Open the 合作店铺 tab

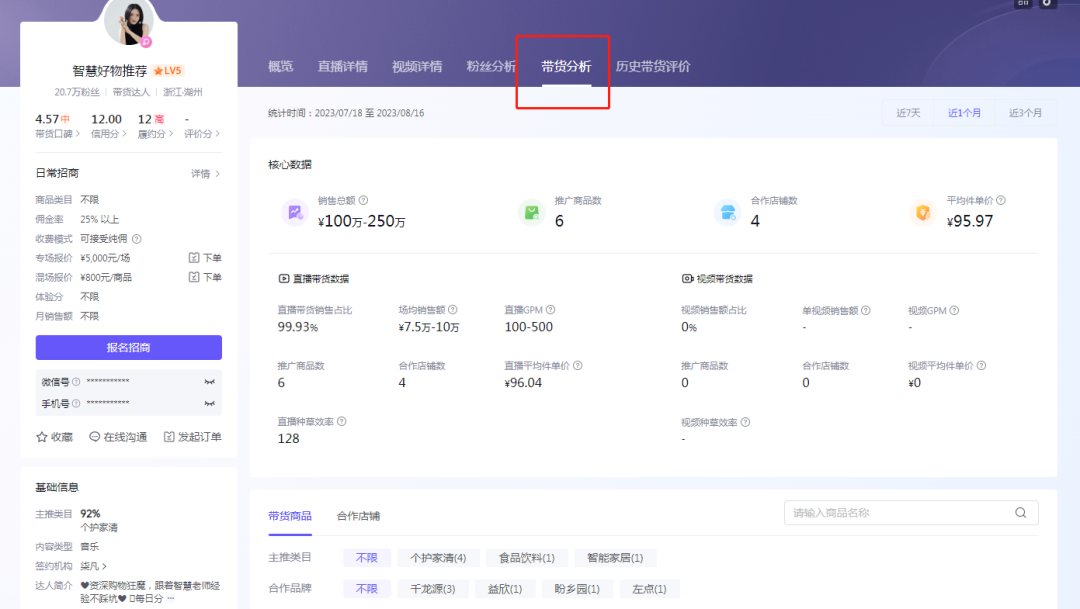[x=358, y=516]
